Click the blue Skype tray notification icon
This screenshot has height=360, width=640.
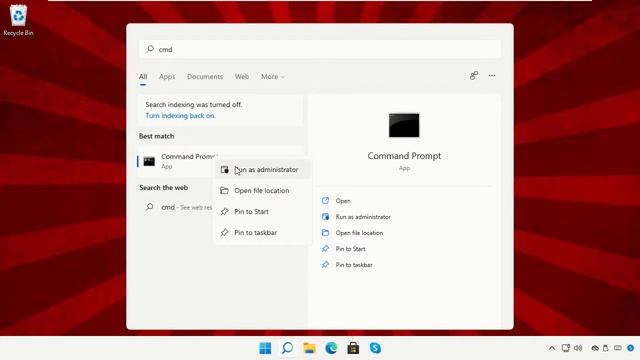tap(630, 348)
